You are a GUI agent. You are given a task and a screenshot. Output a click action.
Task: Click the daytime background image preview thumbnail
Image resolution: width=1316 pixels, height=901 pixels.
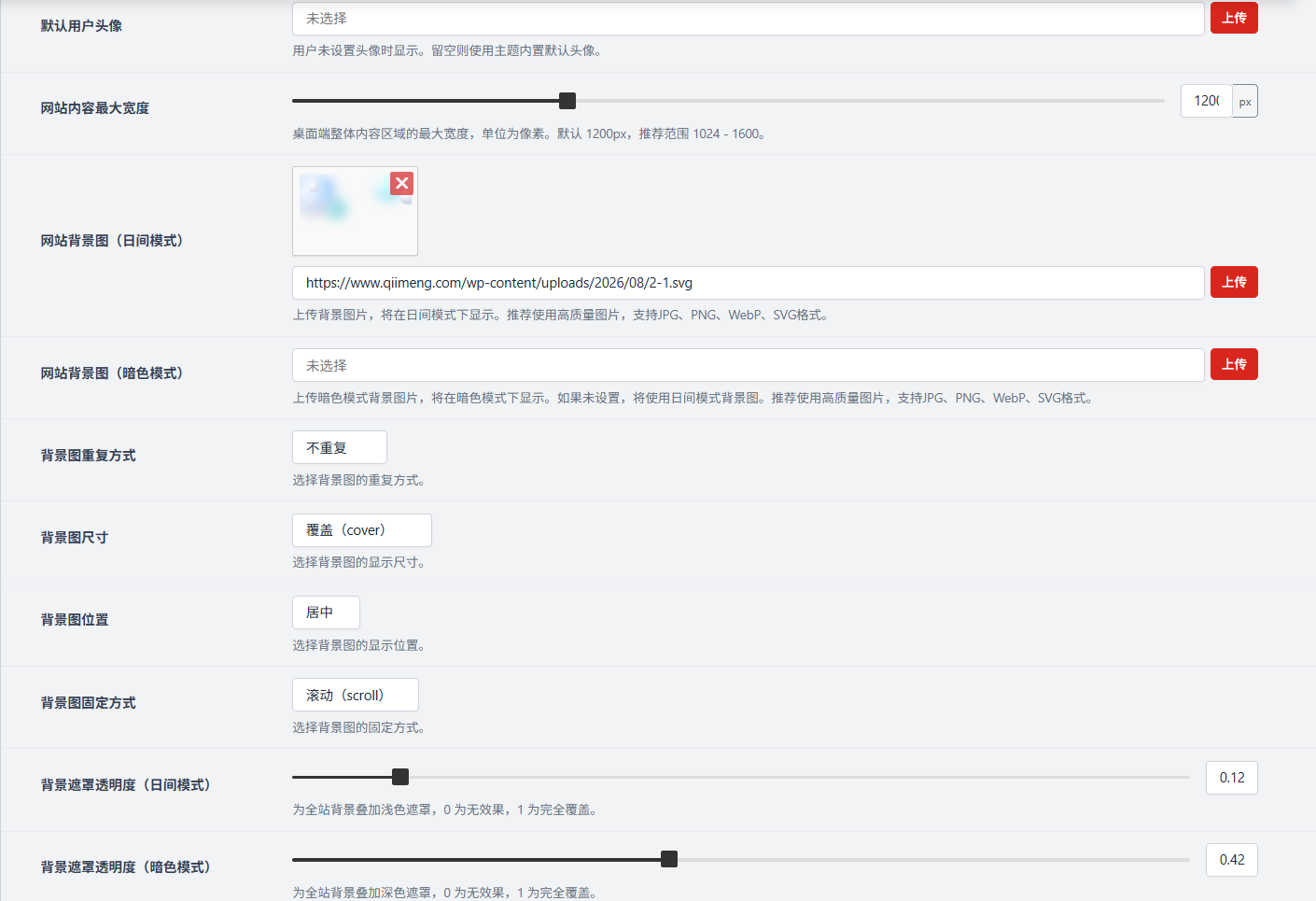(x=355, y=211)
